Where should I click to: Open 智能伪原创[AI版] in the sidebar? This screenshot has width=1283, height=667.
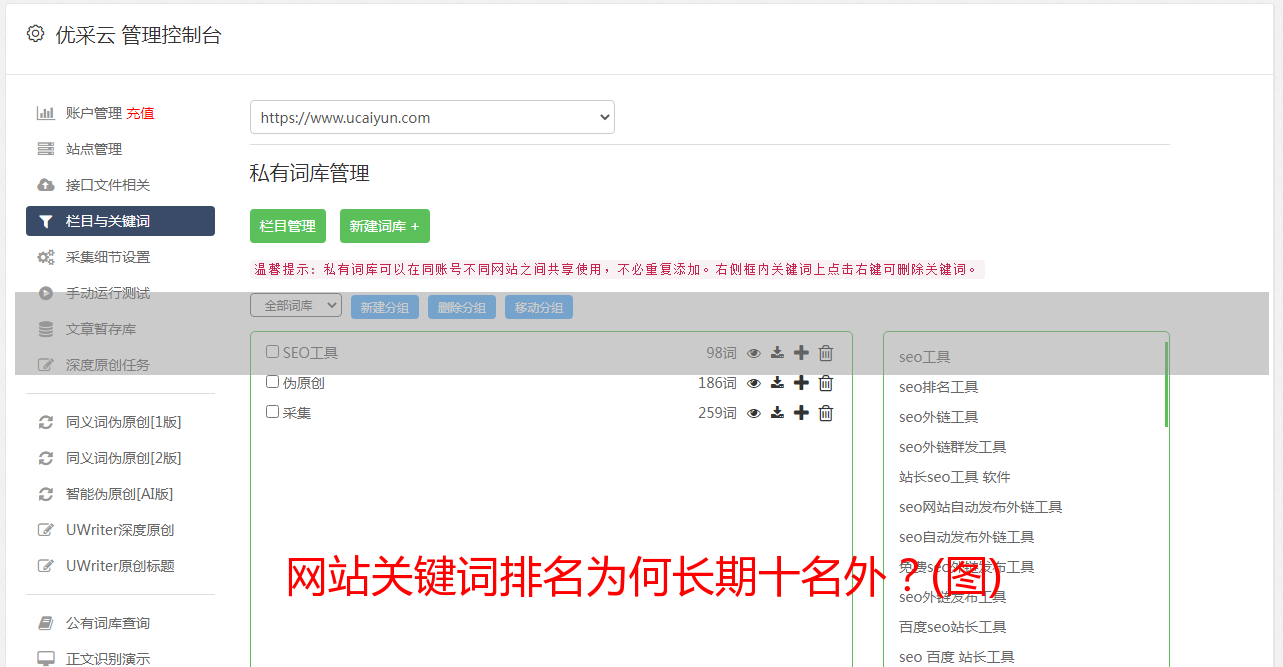(120, 494)
